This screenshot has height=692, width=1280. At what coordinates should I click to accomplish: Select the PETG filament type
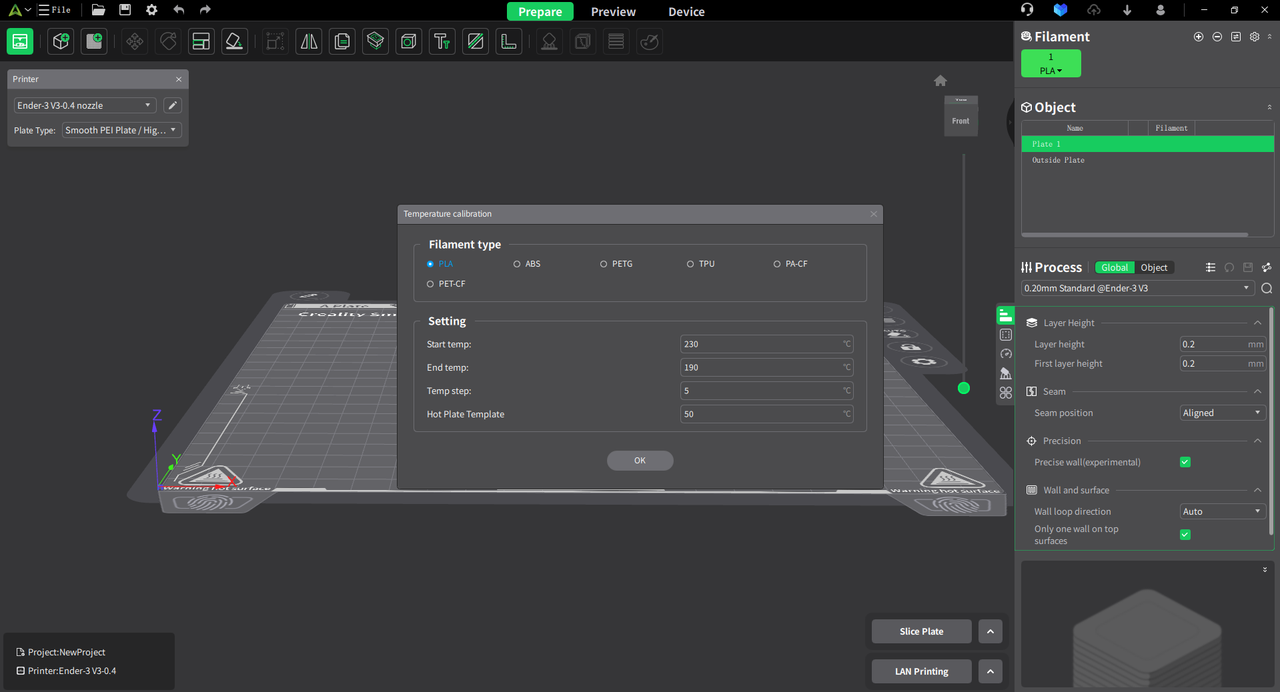[x=604, y=263]
